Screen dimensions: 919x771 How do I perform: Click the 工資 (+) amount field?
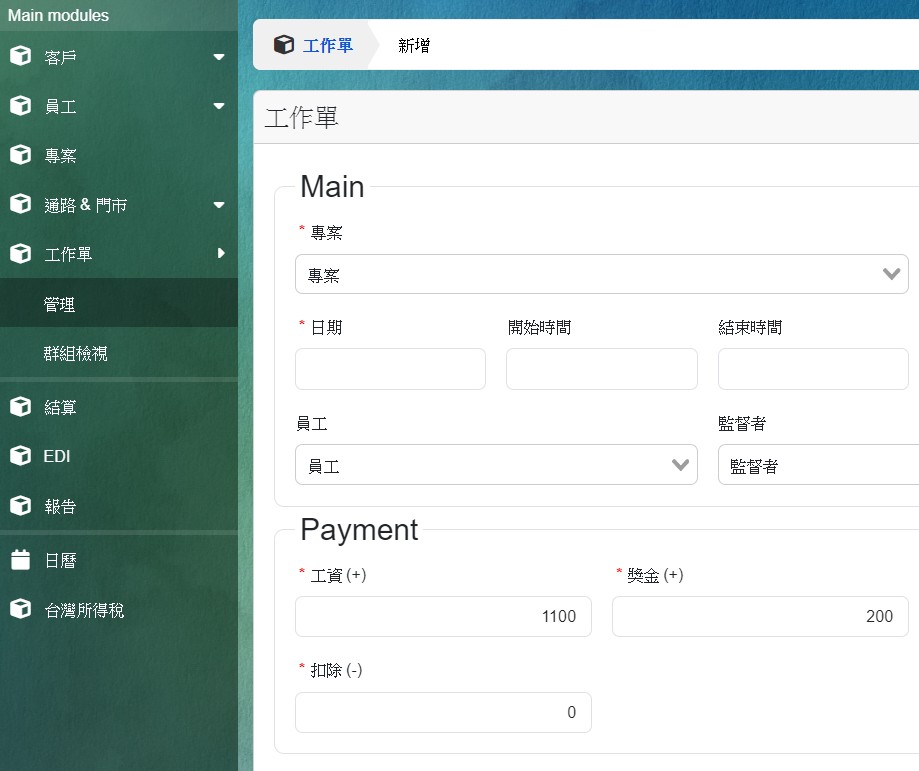[x=443, y=616]
